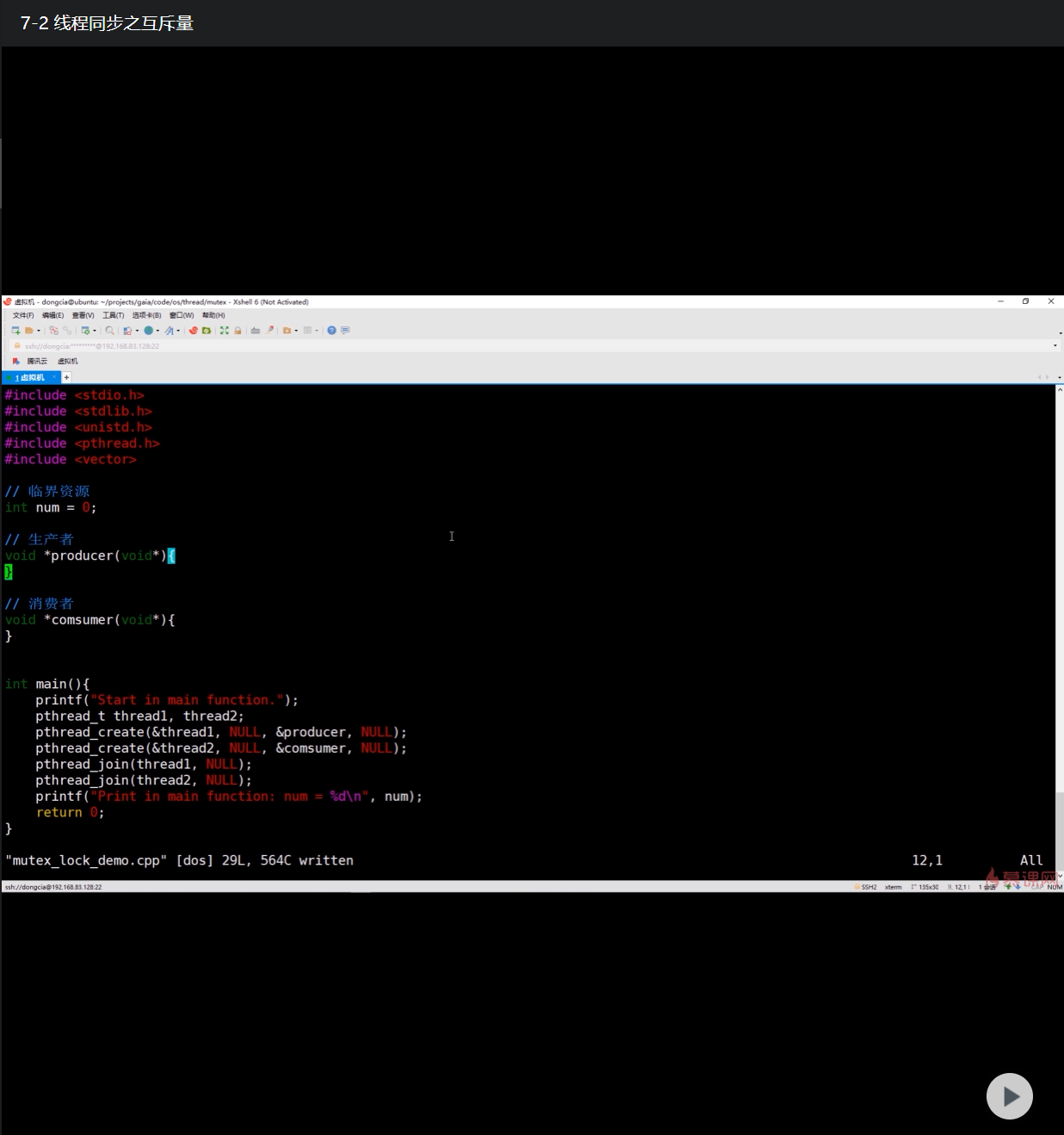Expand the clipboard icon dropdown arrow
The width and height of the screenshot is (1064, 1135).
click(137, 331)
